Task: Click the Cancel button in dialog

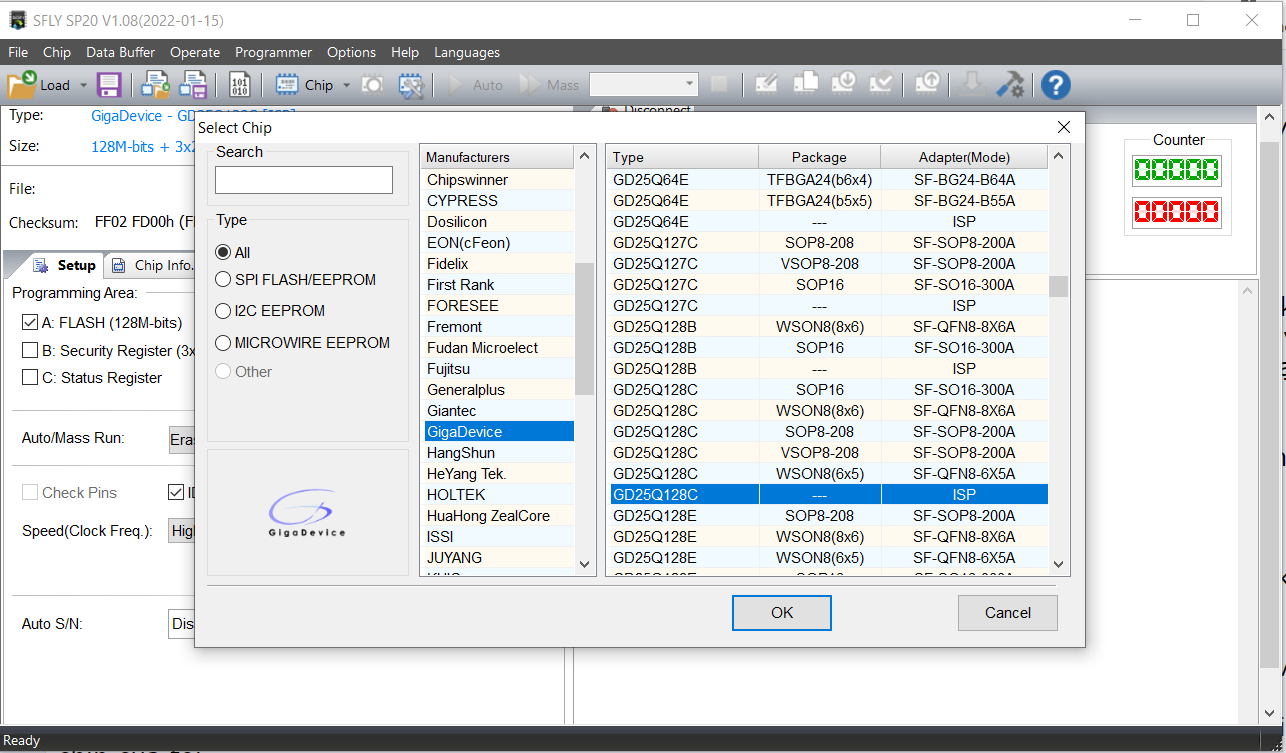Action: (1008, 613)
